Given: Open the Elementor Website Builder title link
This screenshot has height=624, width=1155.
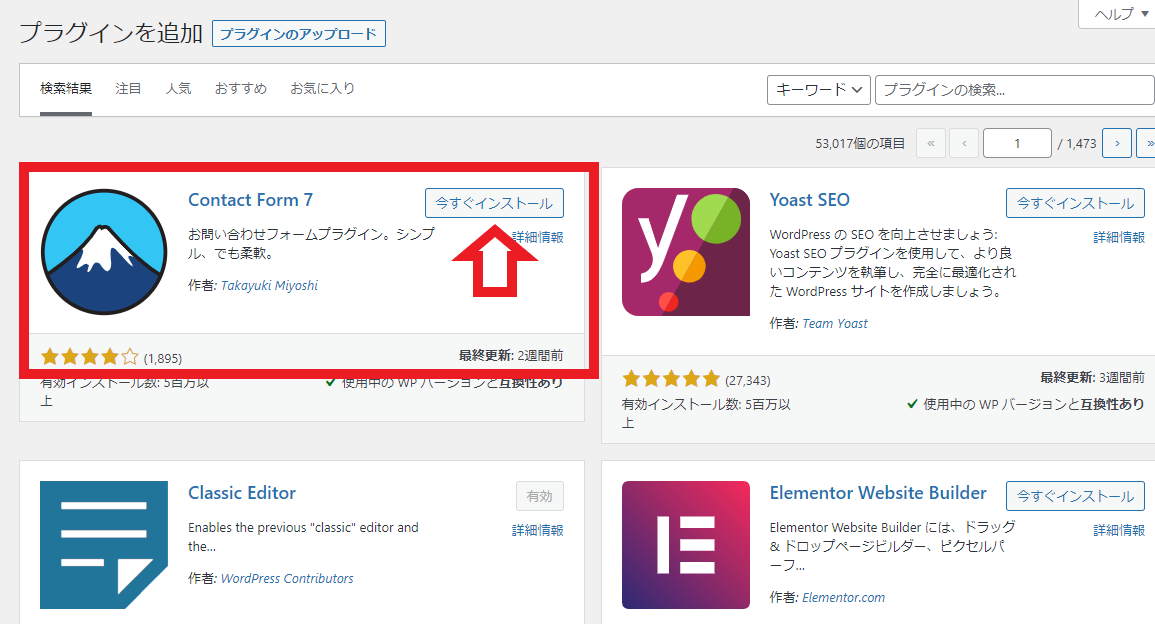Looking at the screenshot, I should tap(878, 493).
